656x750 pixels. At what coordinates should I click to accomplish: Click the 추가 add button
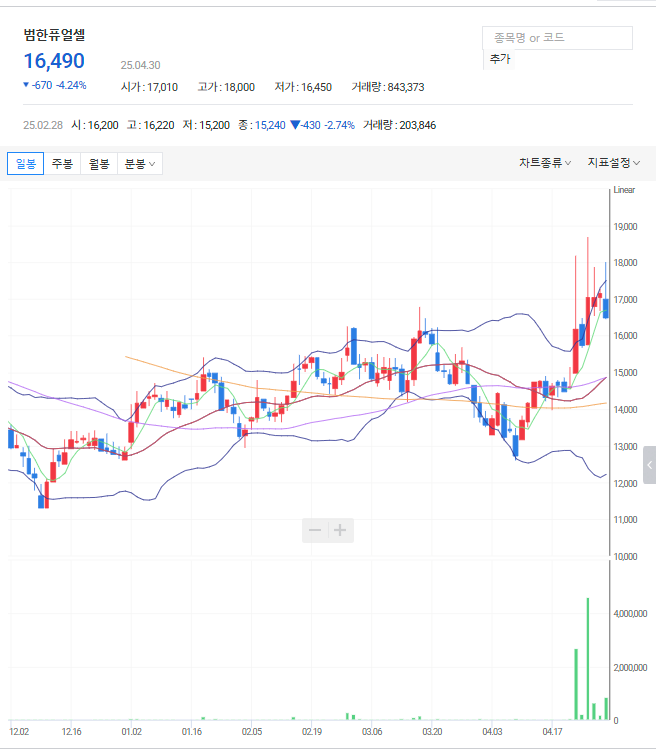(x=500, y=59)
